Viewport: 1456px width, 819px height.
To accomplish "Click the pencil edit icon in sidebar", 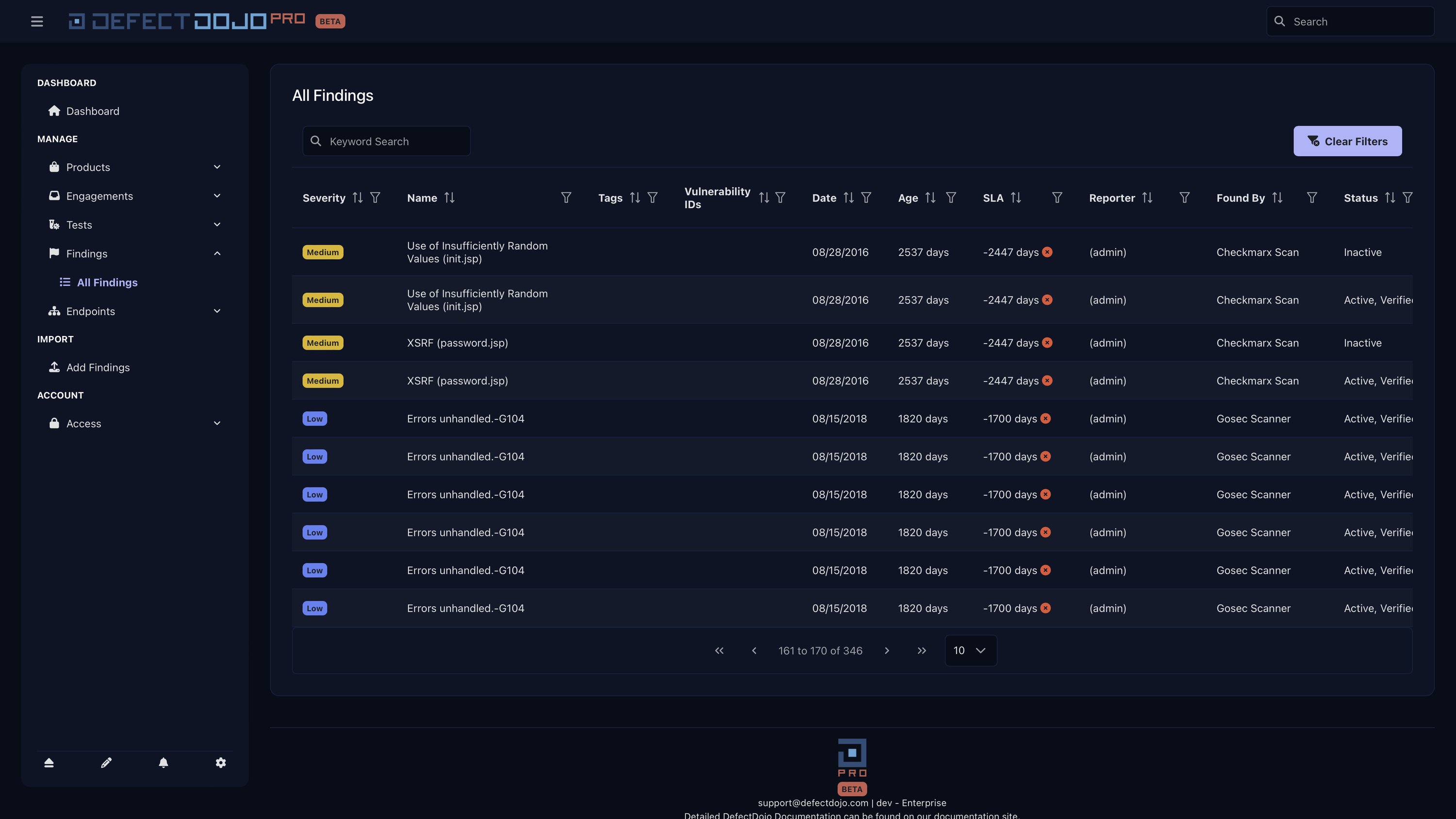I will tap(106, 763).
